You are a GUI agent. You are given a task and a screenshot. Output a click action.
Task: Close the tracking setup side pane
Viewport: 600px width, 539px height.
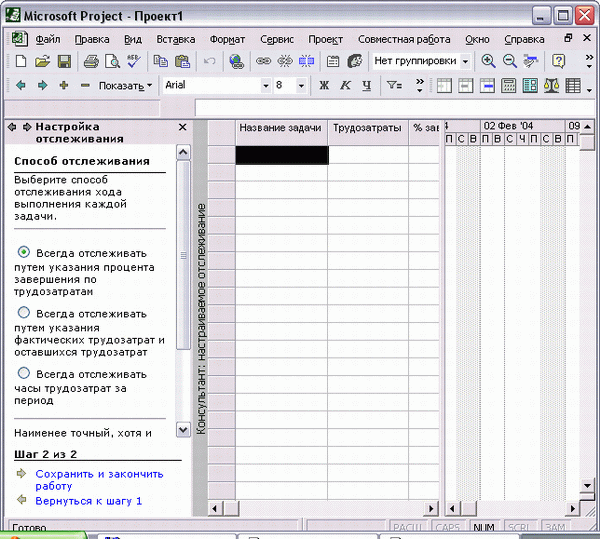point(183,127)
